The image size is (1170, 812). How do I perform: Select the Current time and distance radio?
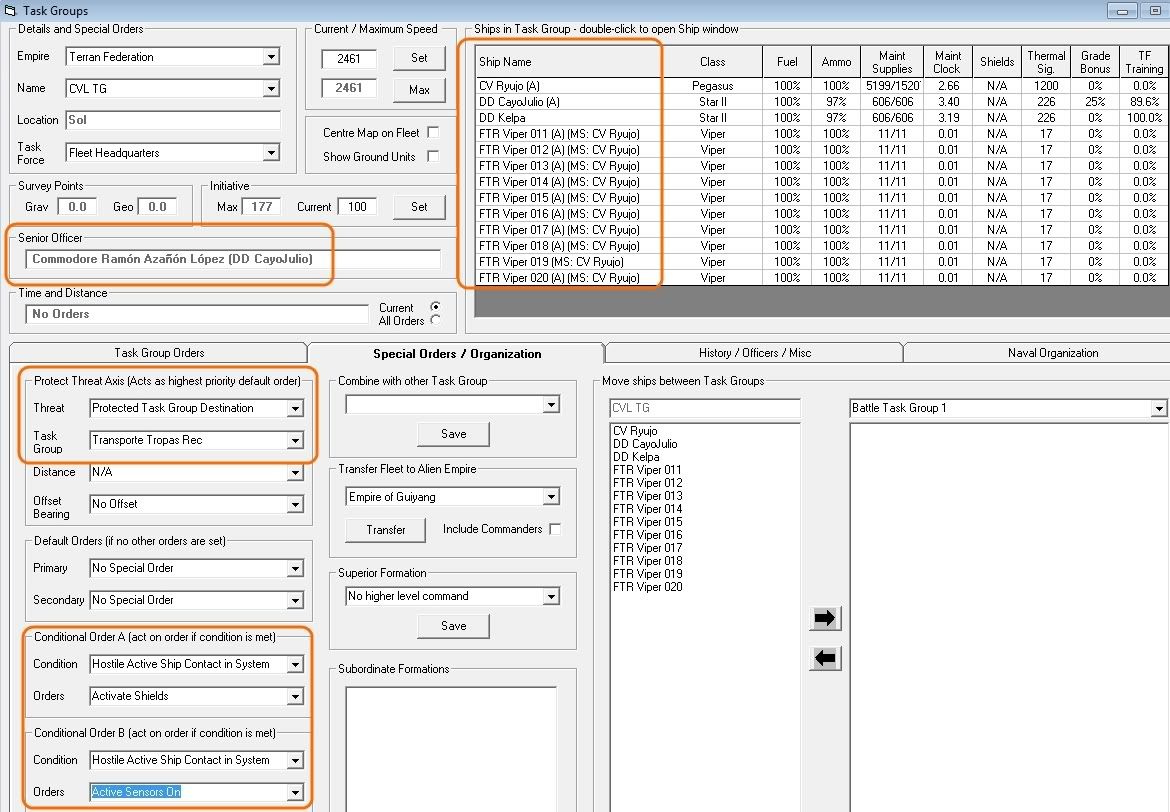(435, 307)
